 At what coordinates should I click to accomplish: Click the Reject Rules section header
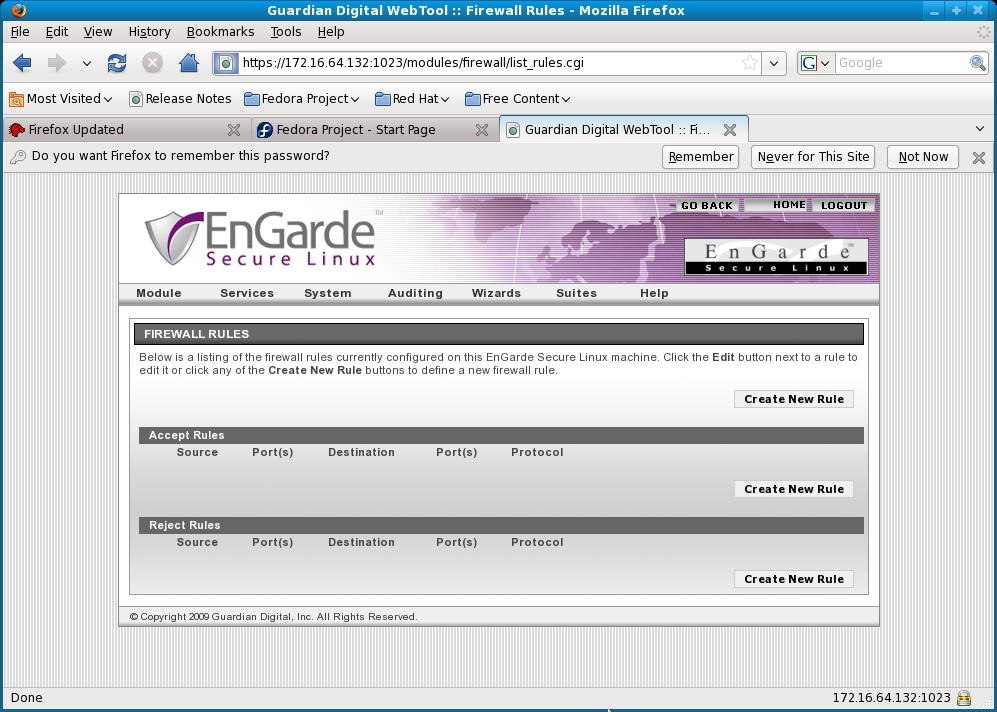pyautogui.click(x=501, y=525)
